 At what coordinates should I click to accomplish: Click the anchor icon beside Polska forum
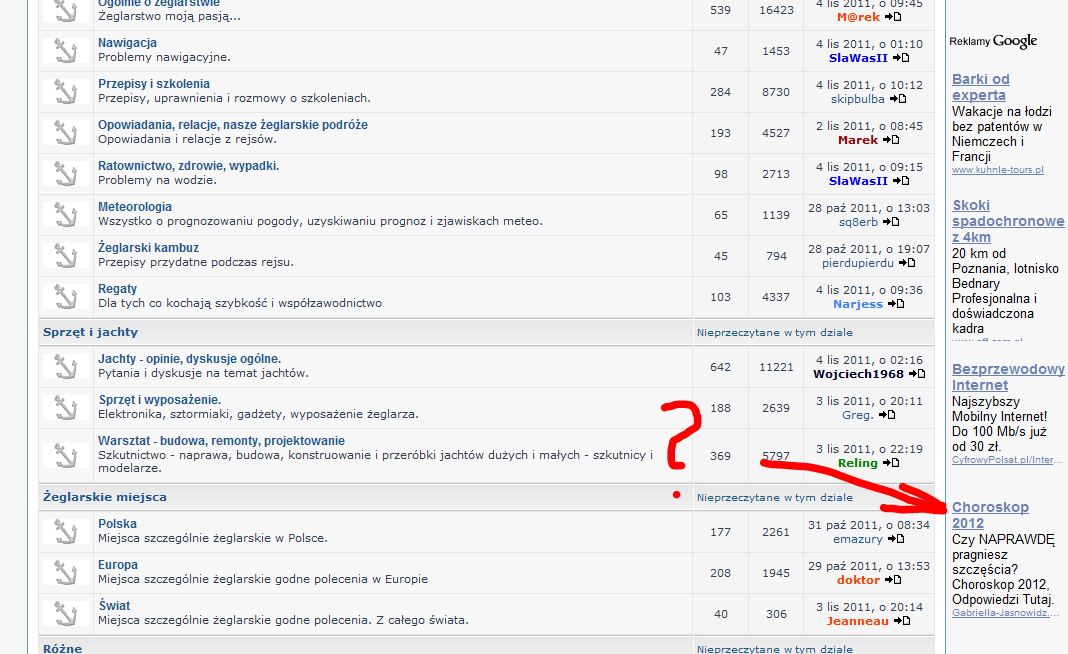click(x=66, y=532)
